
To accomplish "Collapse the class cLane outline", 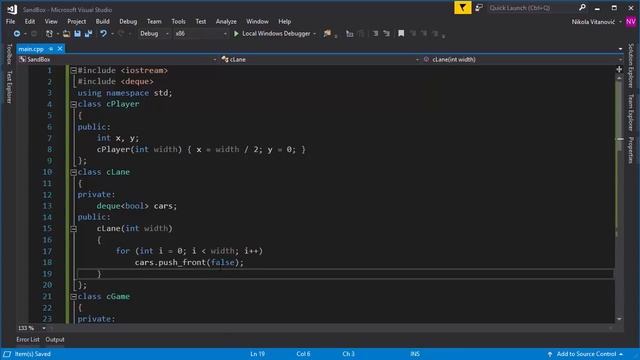I will [74, 172].
